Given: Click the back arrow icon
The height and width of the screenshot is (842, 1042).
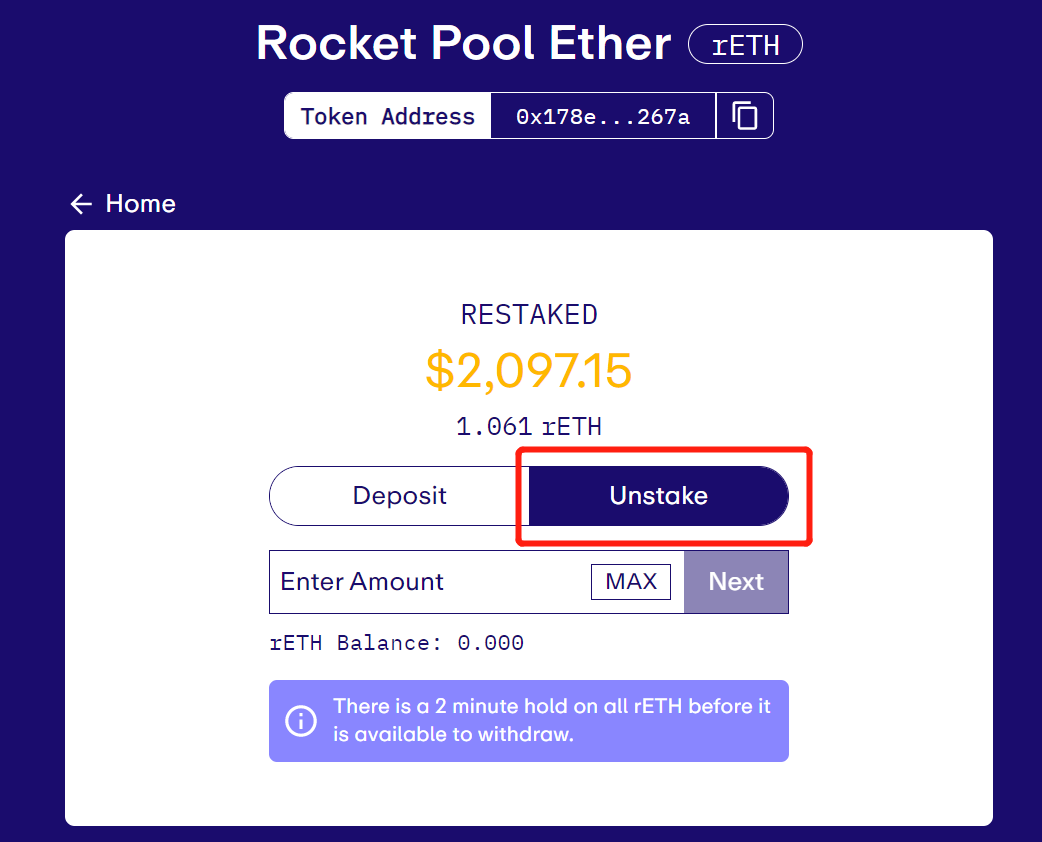Looking at the screenshot, I should 81,204.
